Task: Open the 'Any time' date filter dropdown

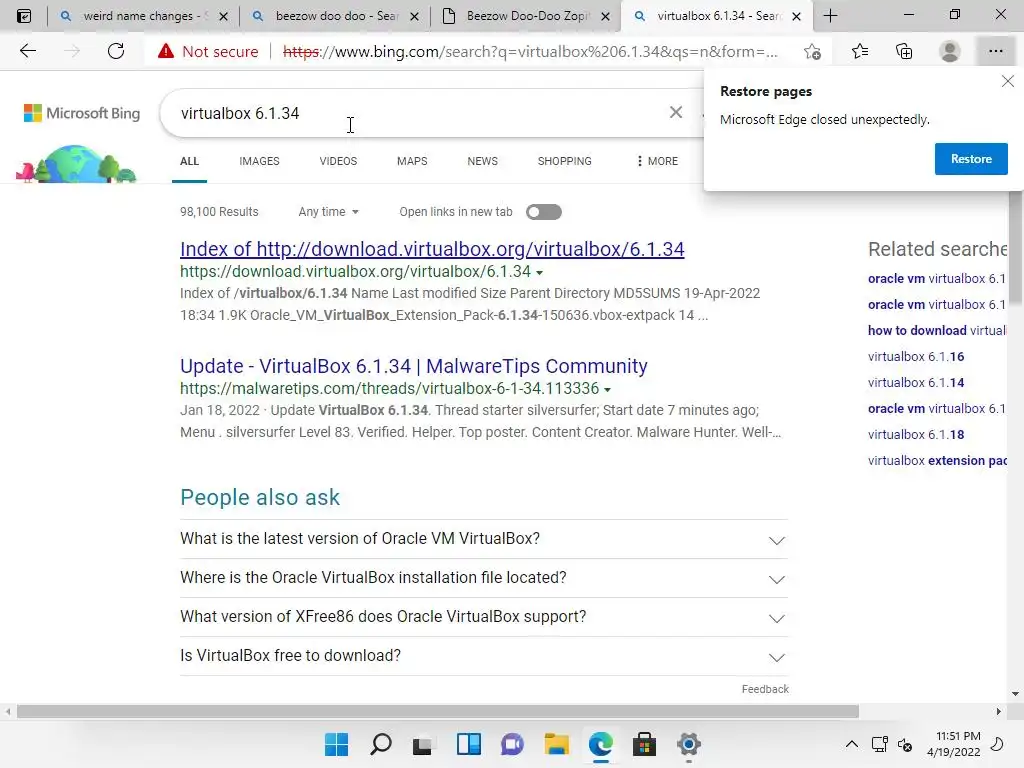Action: (x=328, y=212)
